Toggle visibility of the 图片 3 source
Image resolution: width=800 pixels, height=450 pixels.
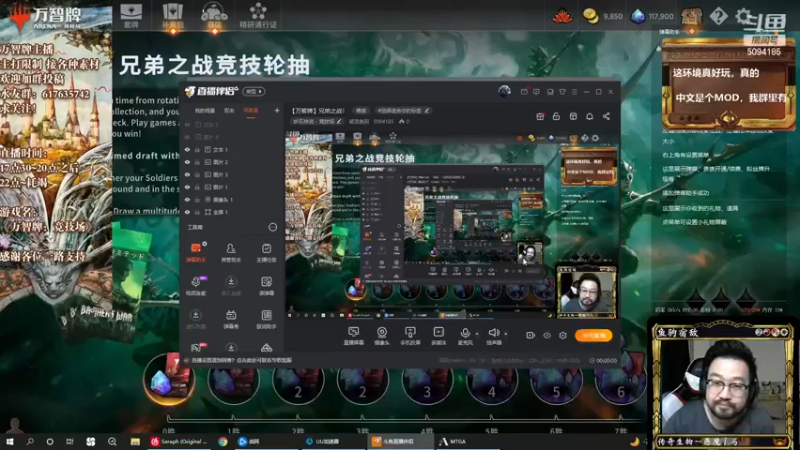[187, 174]
